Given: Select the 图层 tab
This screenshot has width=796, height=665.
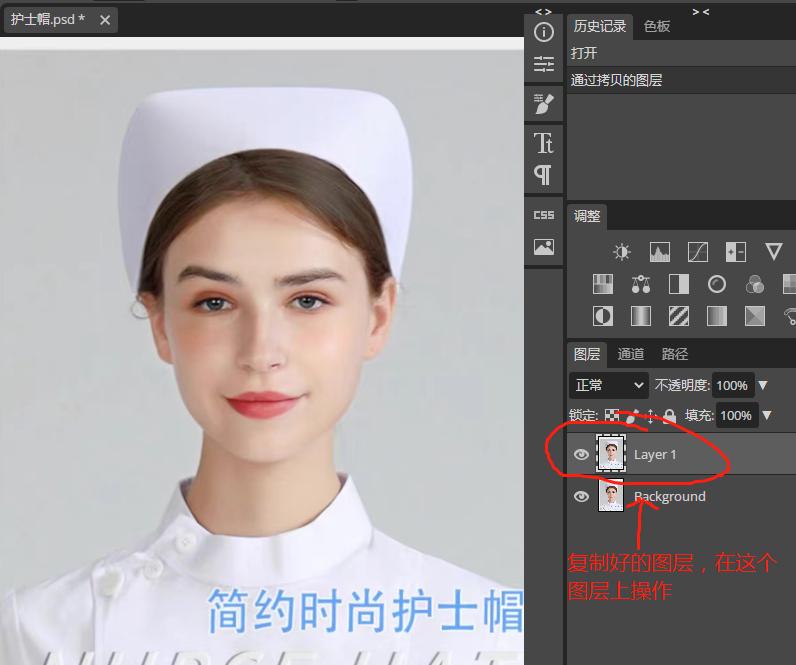Looking at the screenshot, I should coord(587,354).
